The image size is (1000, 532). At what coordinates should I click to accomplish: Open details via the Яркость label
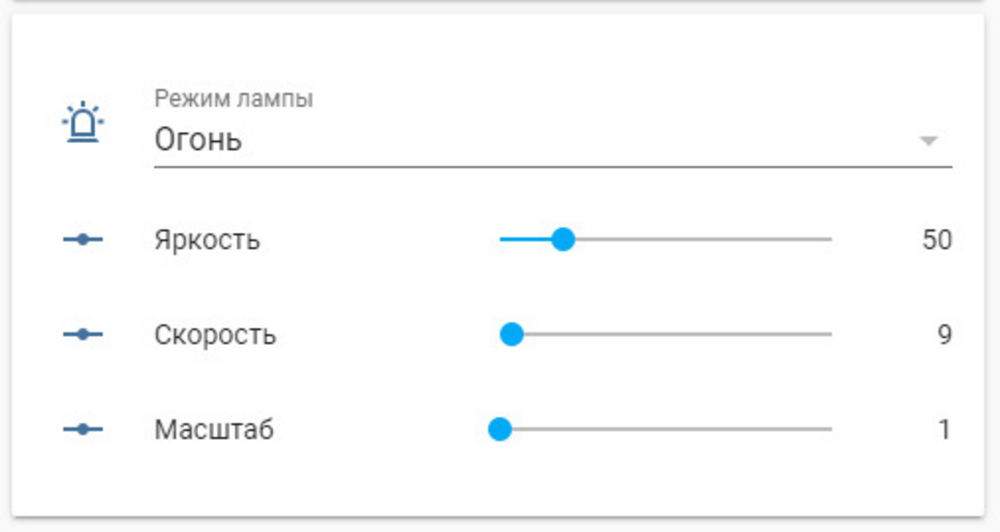click(207, 240)
